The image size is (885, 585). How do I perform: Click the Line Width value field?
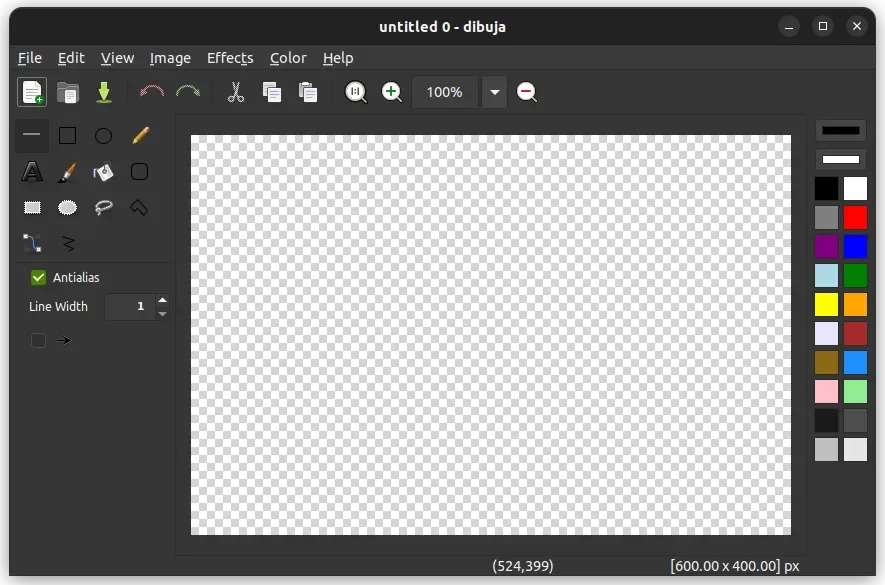tap(130, 307)
